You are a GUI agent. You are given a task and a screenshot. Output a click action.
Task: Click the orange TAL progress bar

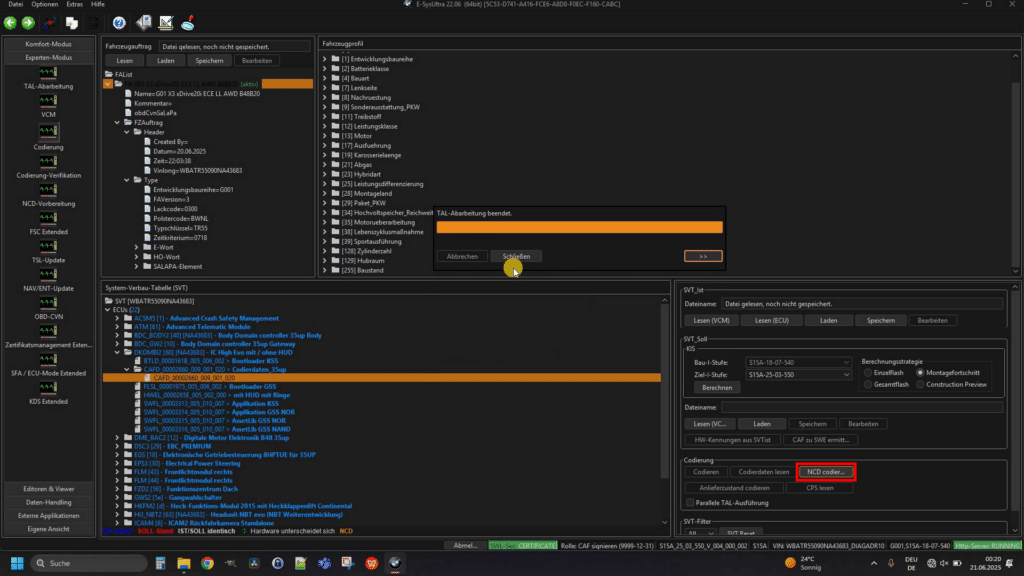click(579, 227)
